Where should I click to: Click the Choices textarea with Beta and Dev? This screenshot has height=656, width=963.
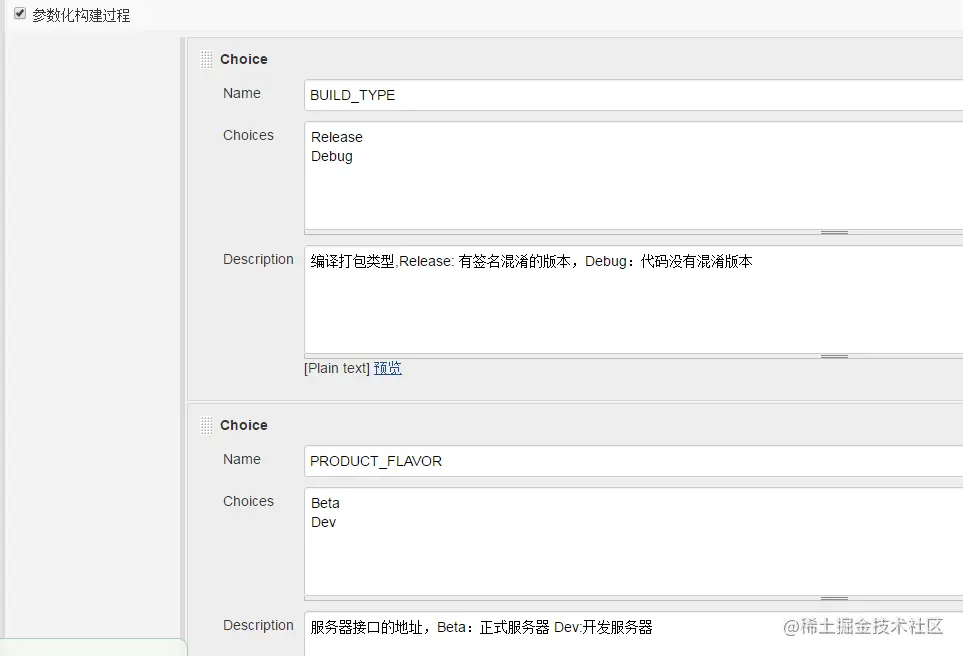pos(633,542)
